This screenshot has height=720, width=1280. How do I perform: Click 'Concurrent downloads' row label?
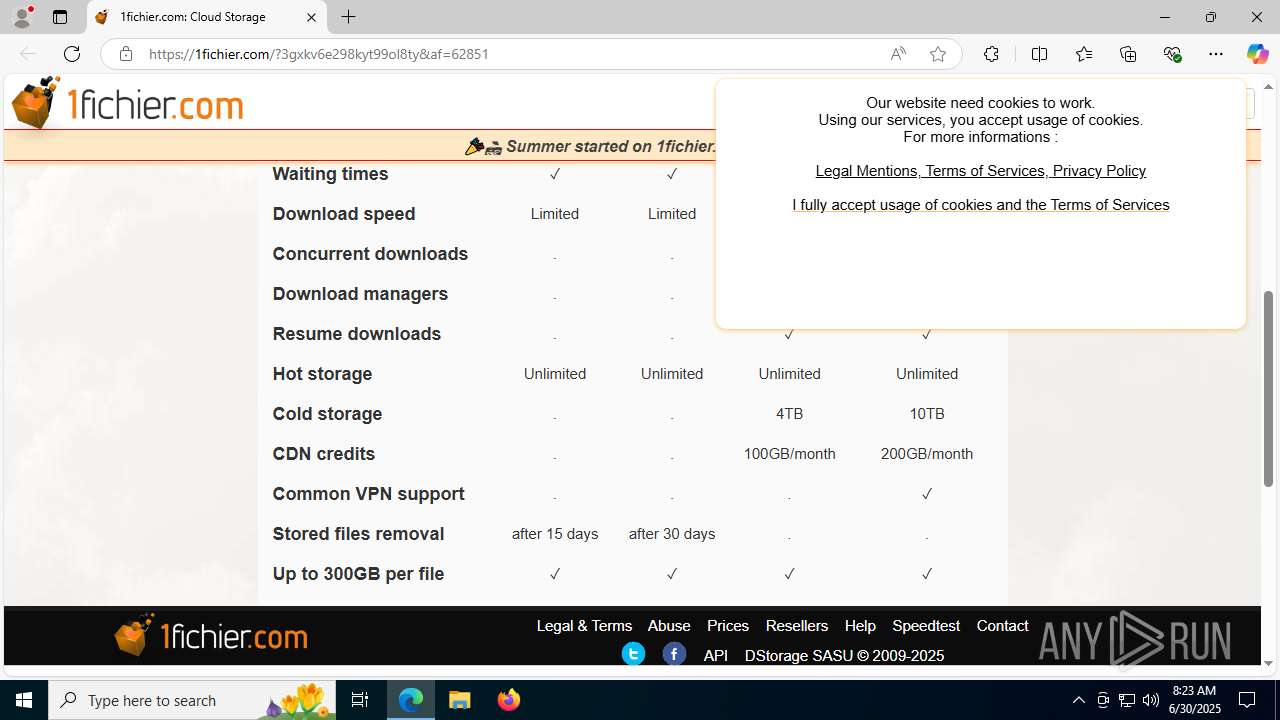coord(370,253)
